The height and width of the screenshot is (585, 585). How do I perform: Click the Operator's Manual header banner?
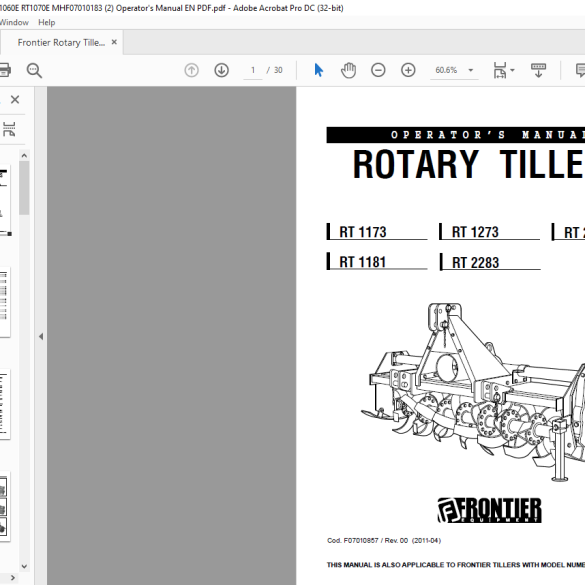[x=456, y=135]
